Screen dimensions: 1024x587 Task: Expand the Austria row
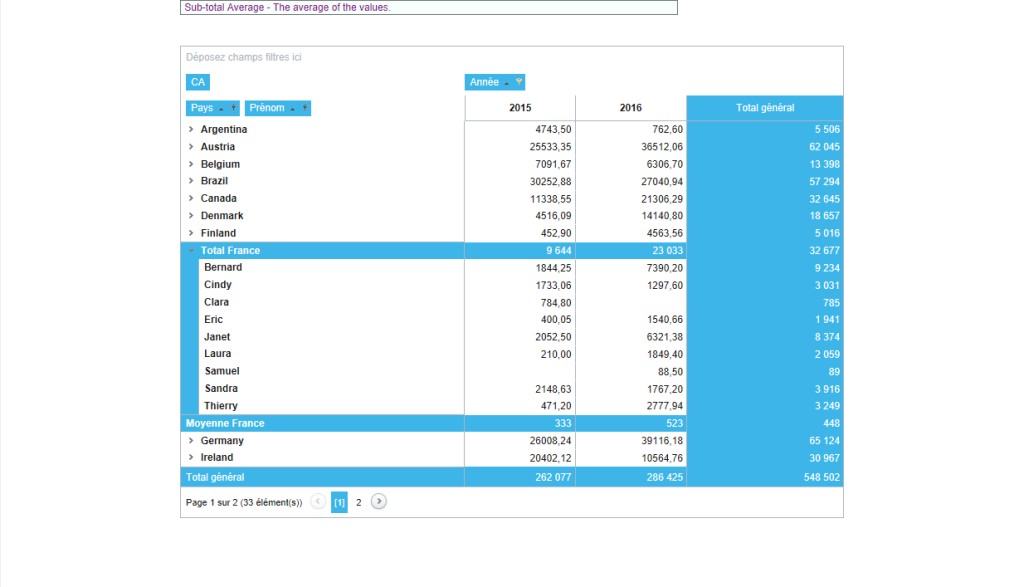(x=191, y=147)
